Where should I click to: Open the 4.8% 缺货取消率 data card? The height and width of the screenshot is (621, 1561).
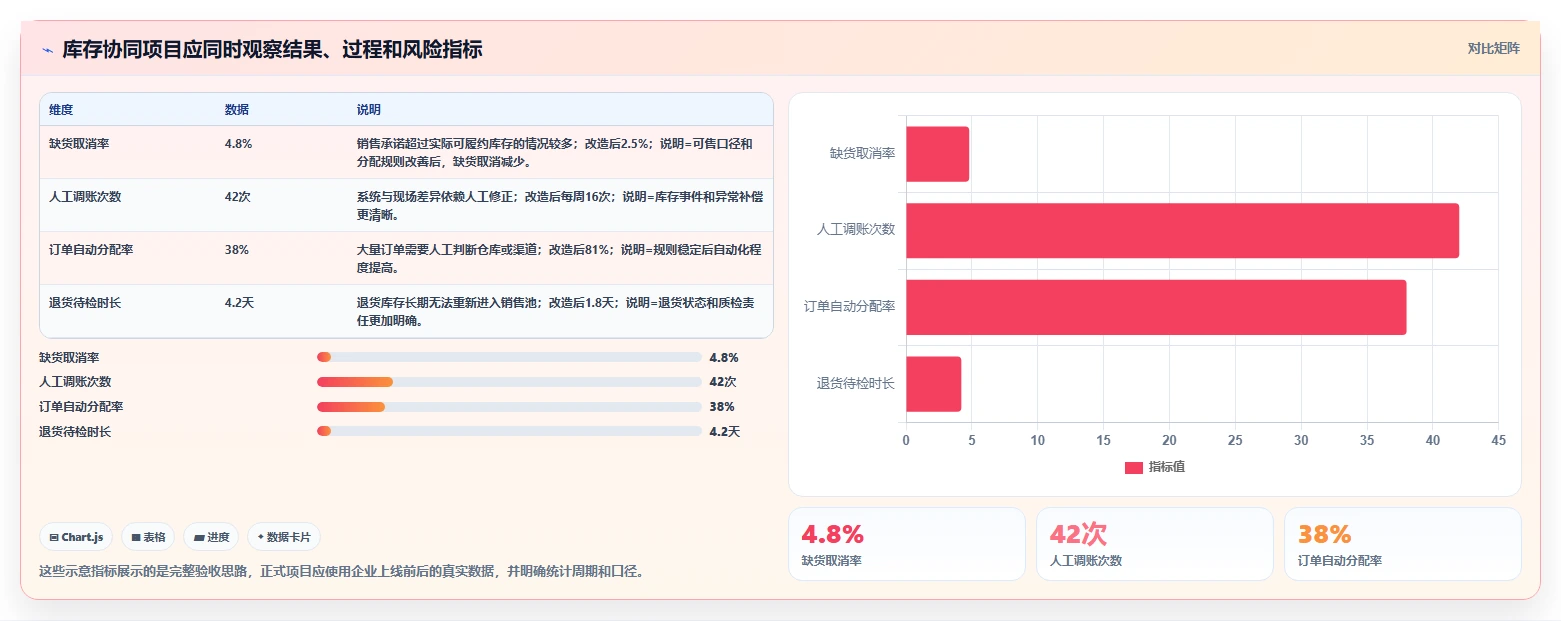coord(907,544)
